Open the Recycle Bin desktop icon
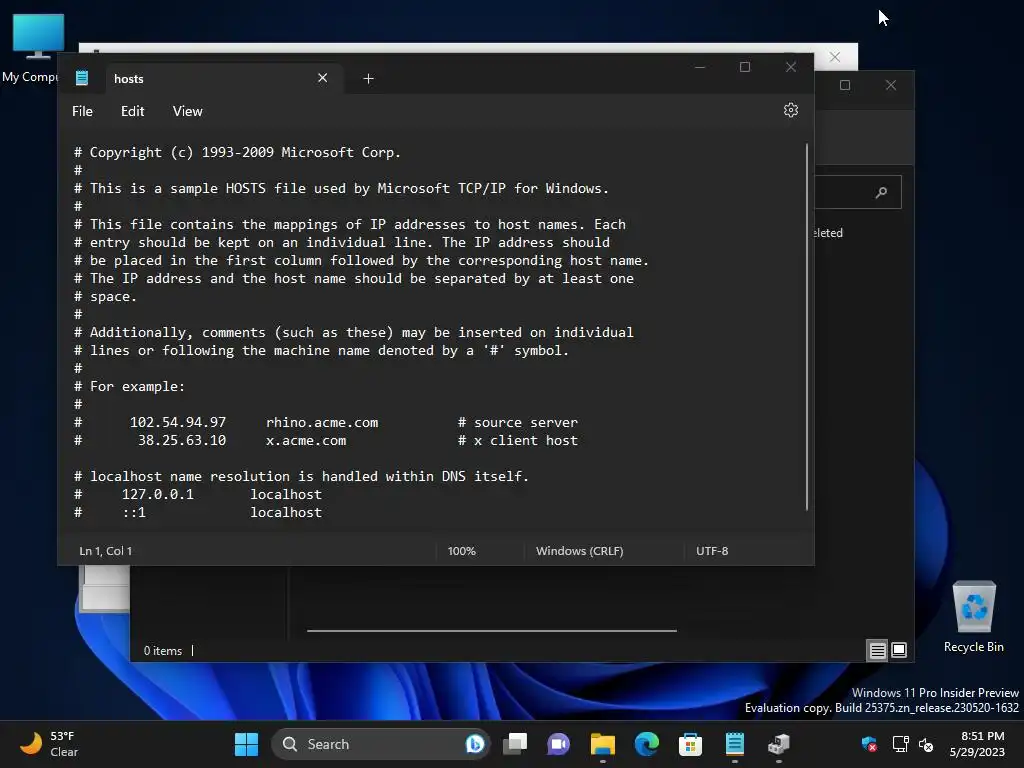 point(974,616)
